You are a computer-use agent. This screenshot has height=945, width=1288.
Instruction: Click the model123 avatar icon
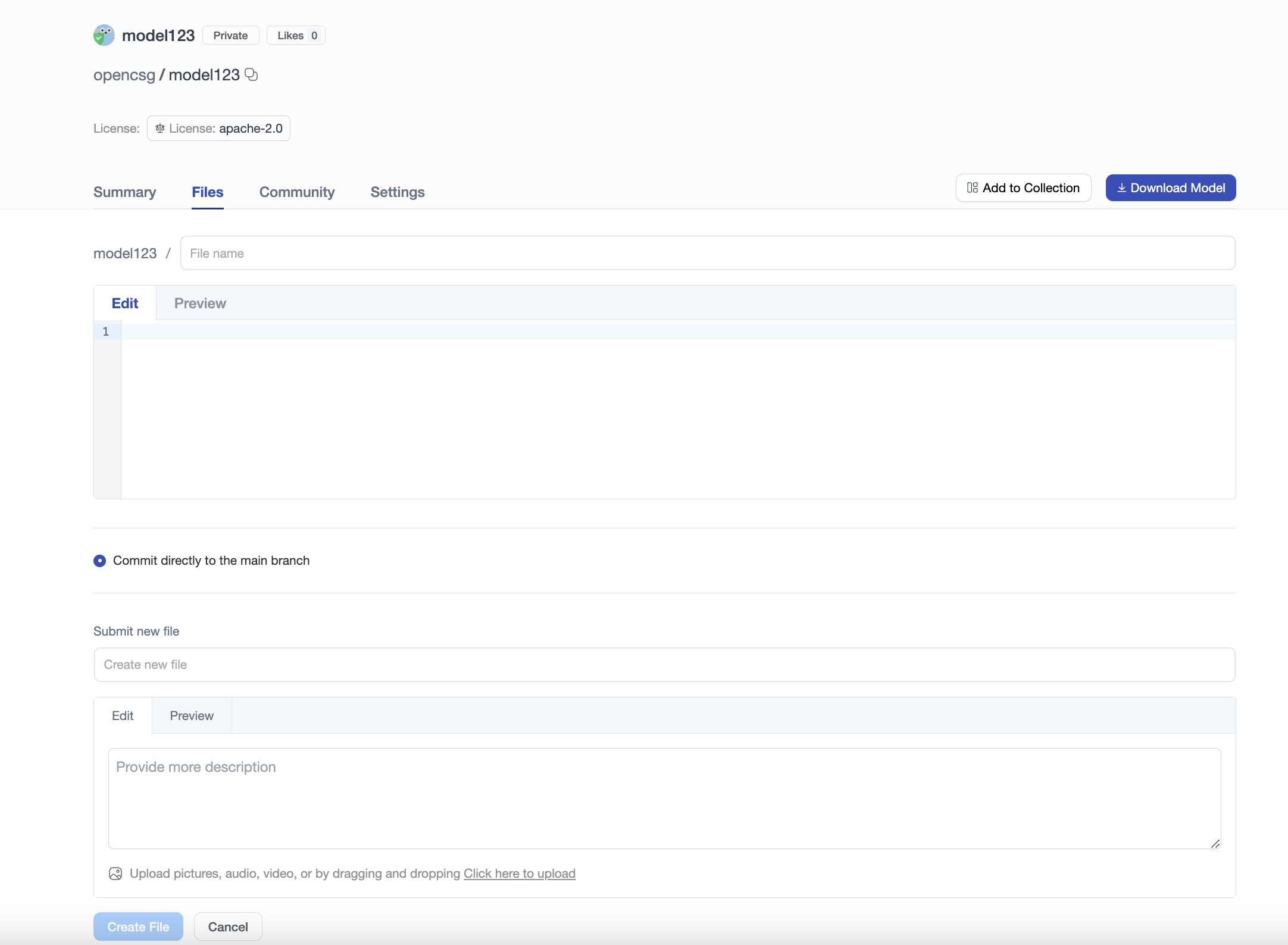[x=104, y=35]
